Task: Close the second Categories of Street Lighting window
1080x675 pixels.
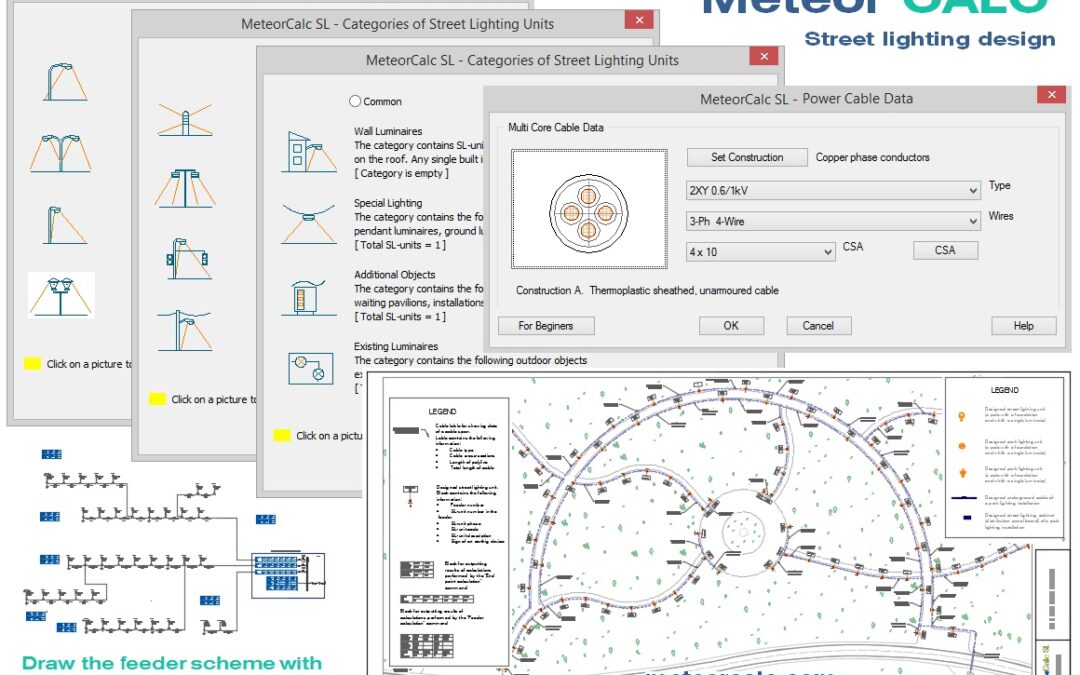Action: pos(638,20)
